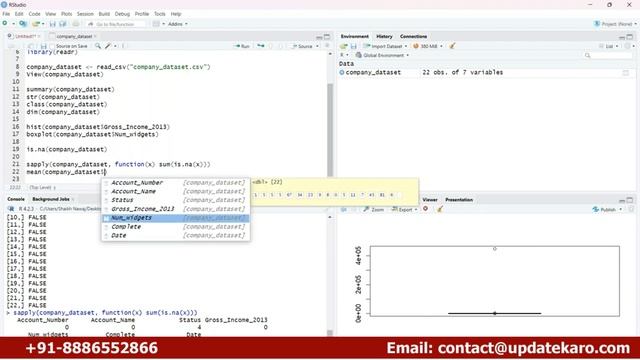Image resolution: width=640 pixels, height=360 pixels.
Task: Switch to the Background Jobs tab
Action: point(51,199)
